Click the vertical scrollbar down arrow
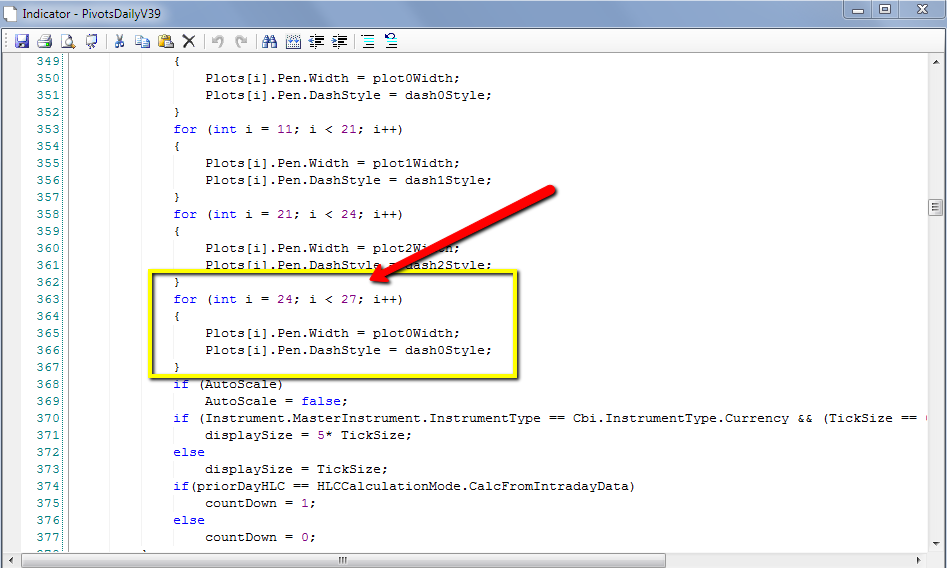This screenshot has width=947, height=568. click(936, 543)
